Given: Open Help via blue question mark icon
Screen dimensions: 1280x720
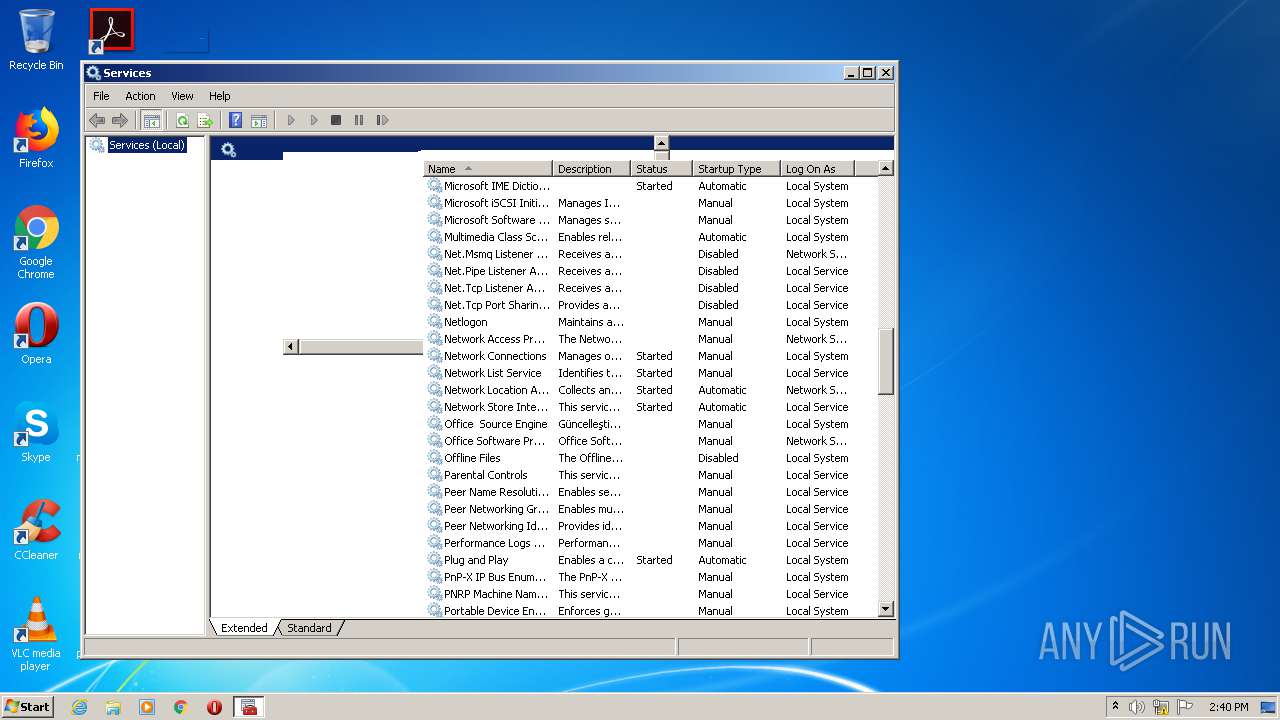Looking at the screenshot, I should 236,120.
